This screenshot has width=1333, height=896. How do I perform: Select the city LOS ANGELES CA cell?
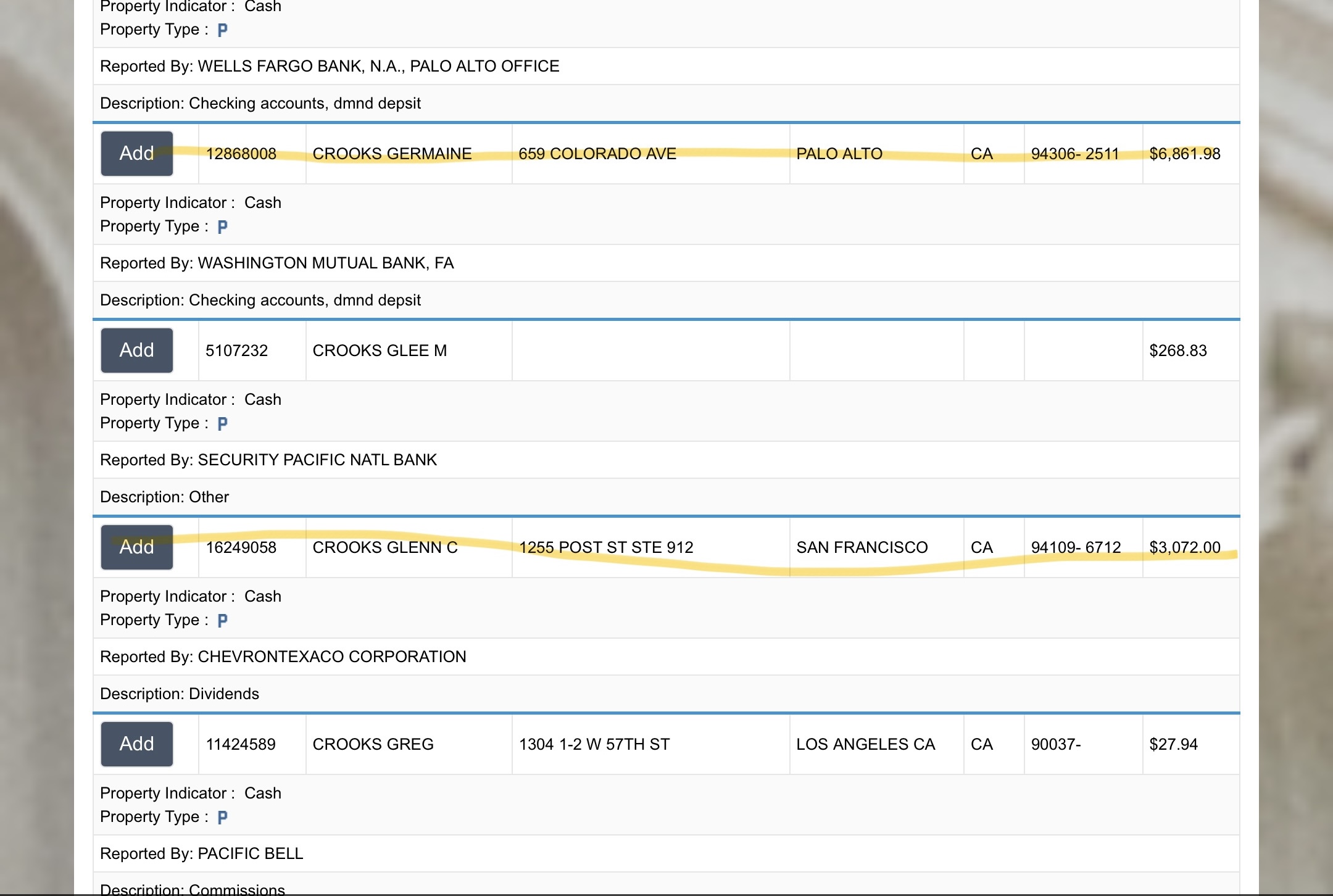click(x=876, y=744)
